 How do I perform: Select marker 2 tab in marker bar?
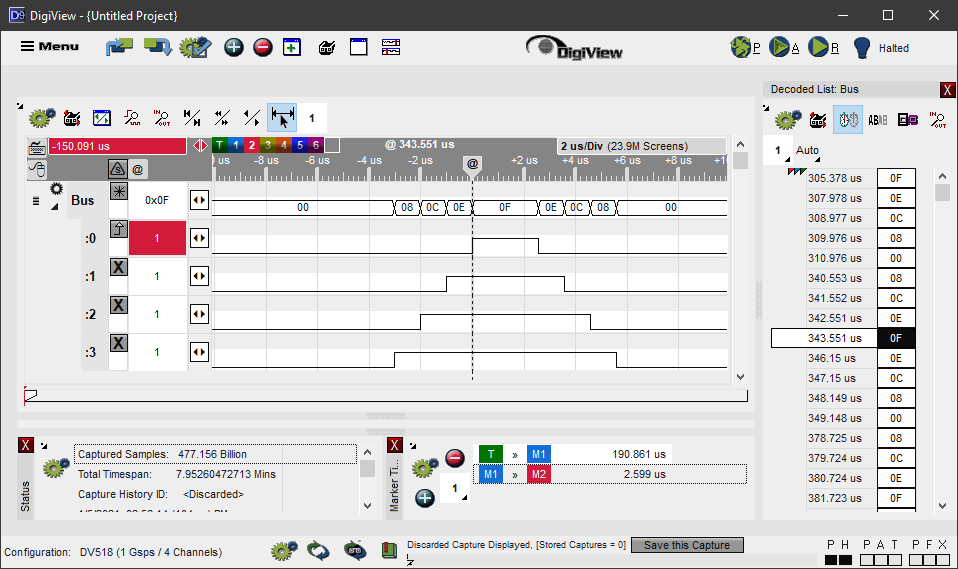(x=251, y=145)
